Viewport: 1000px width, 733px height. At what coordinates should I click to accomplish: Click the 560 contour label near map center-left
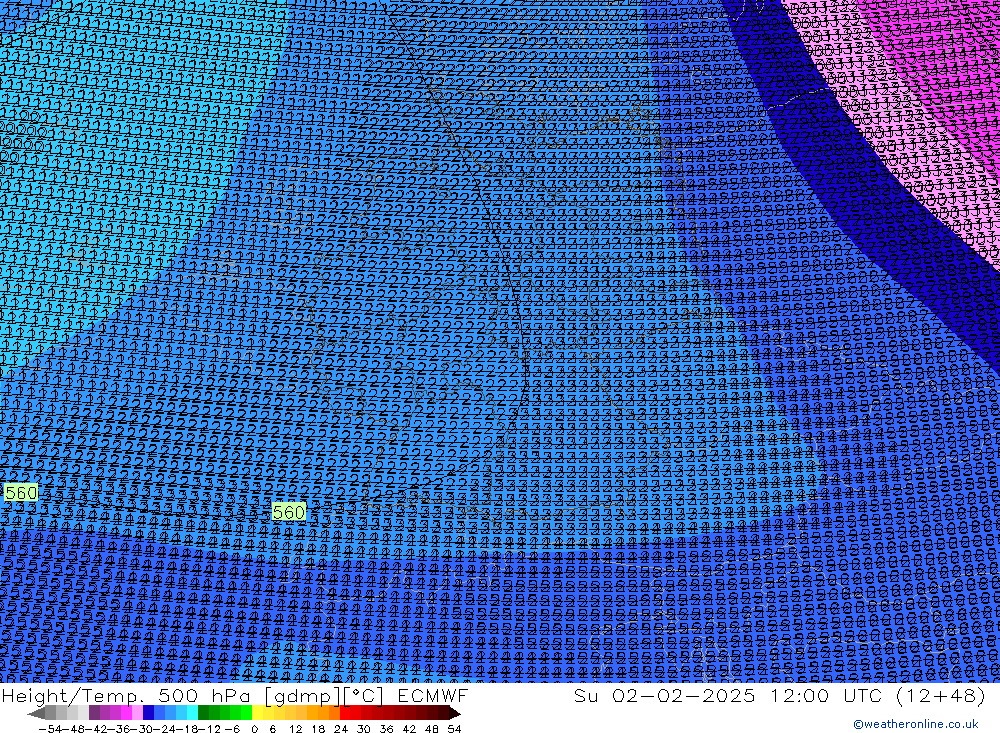coord(289,512)
